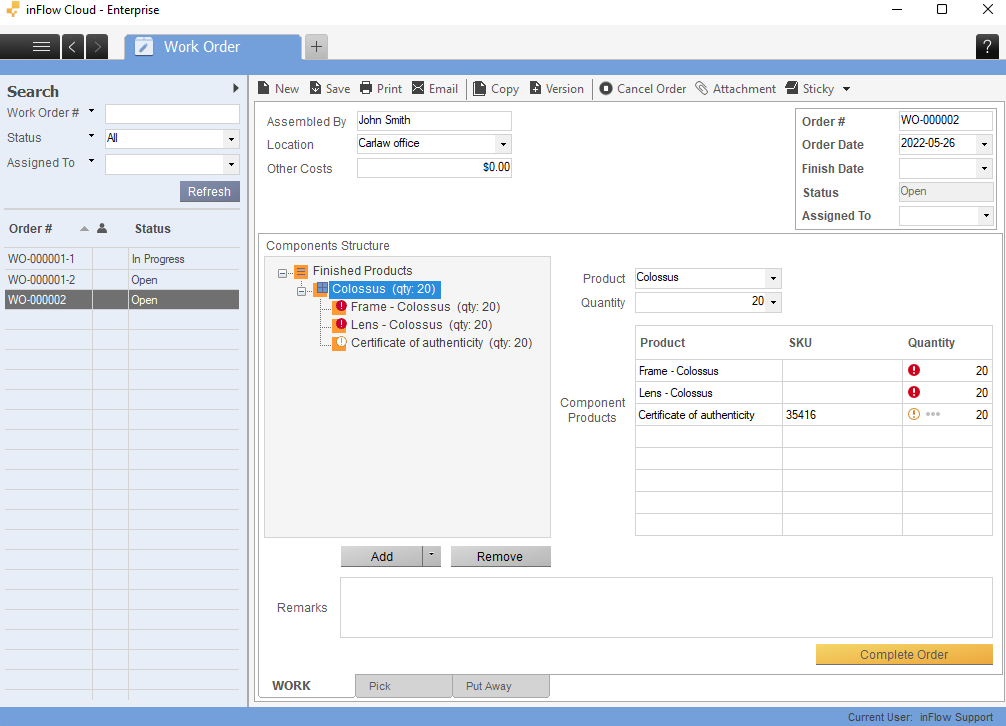
Task: Select the Finished Products root node
Action: pyautogui.click(x=362, y=271)
